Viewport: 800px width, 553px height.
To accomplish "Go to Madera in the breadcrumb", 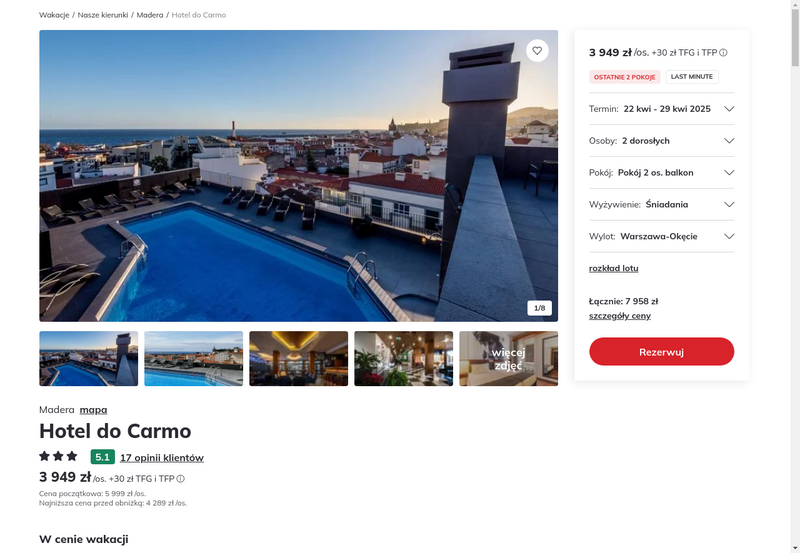I will pos(150,15).
